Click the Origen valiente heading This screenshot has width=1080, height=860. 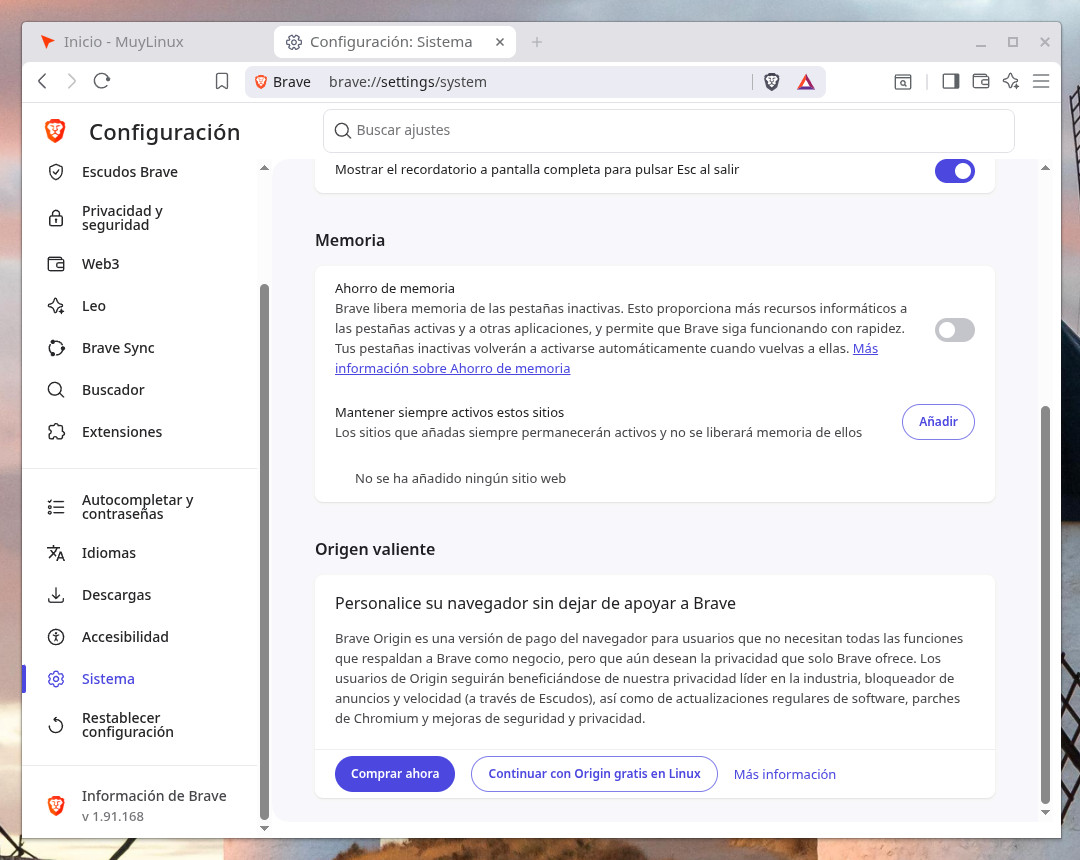coord(375,549)
